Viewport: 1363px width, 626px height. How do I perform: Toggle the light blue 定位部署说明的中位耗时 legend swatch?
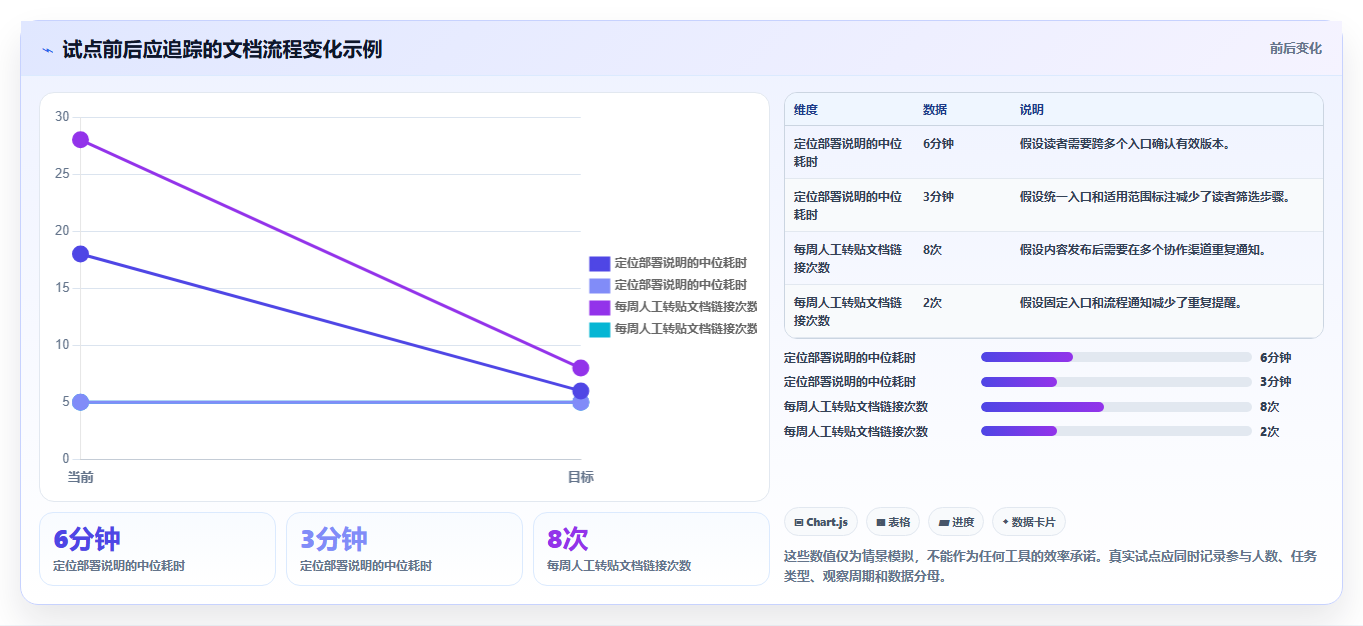coord(599,285)
